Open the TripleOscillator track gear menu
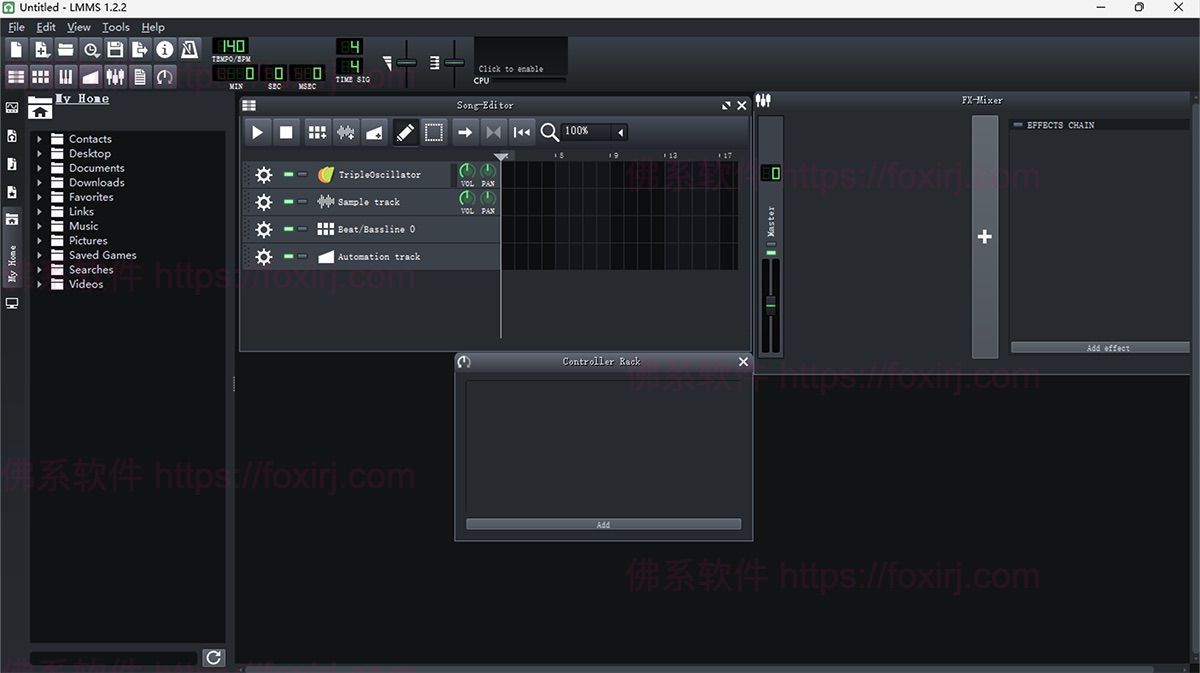The image size is (1200, 673). [263, 174]
